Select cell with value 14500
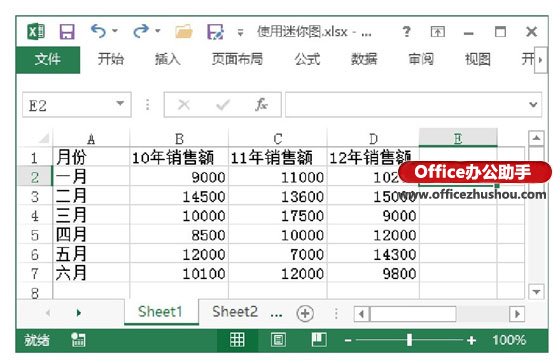The image size is (560, 363). click(179, 196)
